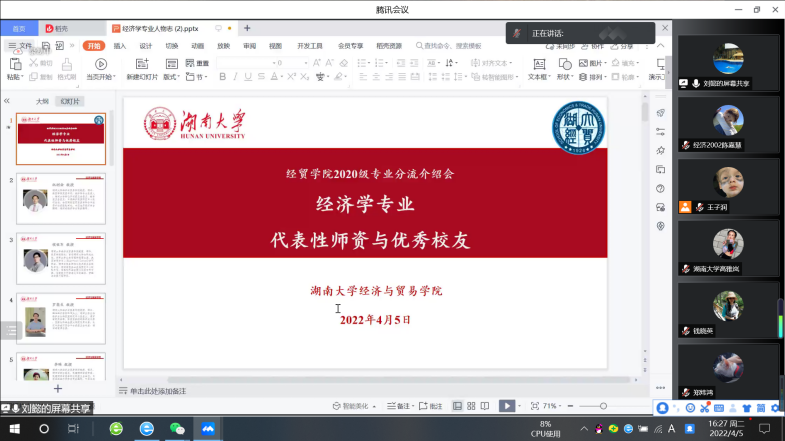This screenshot has width=785, height=441.
Task: Click the Paste (粘贴) clipboard icon
Action: 16,64
